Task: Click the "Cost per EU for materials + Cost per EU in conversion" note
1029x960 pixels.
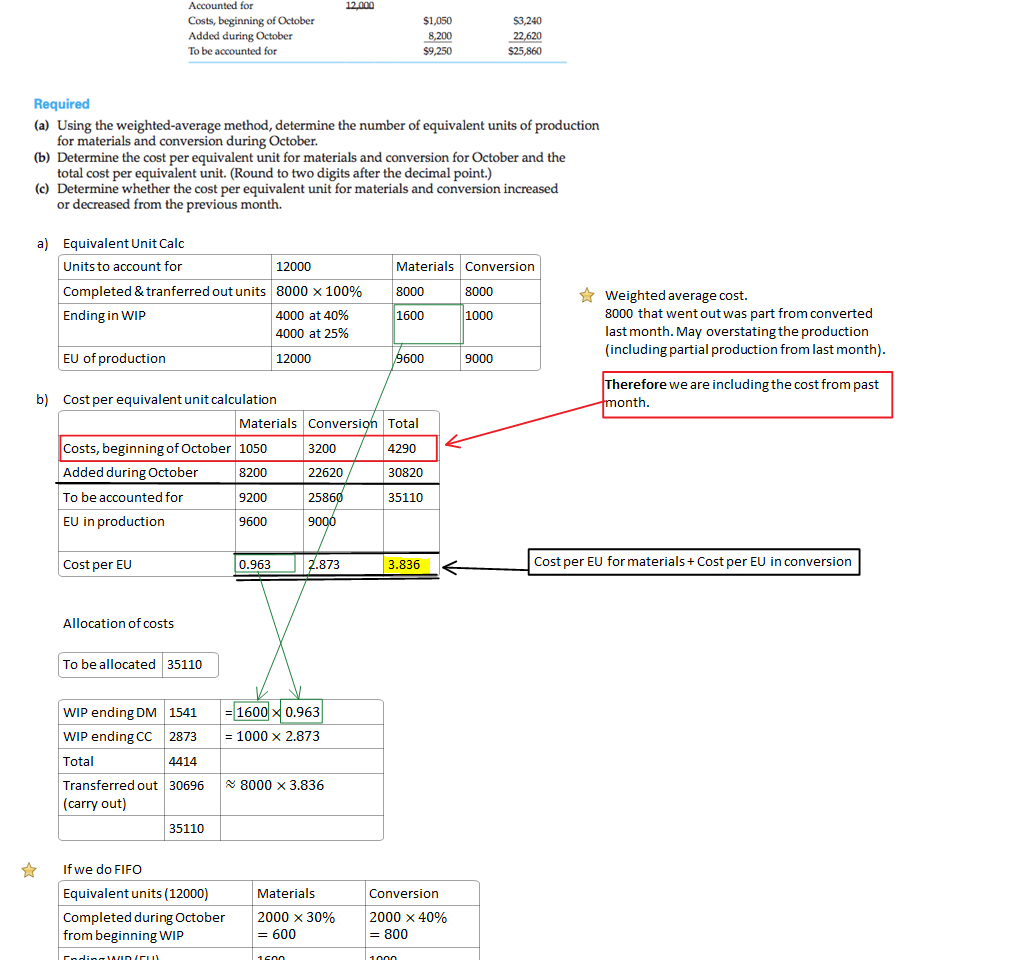Action: [x=694, y=562]
